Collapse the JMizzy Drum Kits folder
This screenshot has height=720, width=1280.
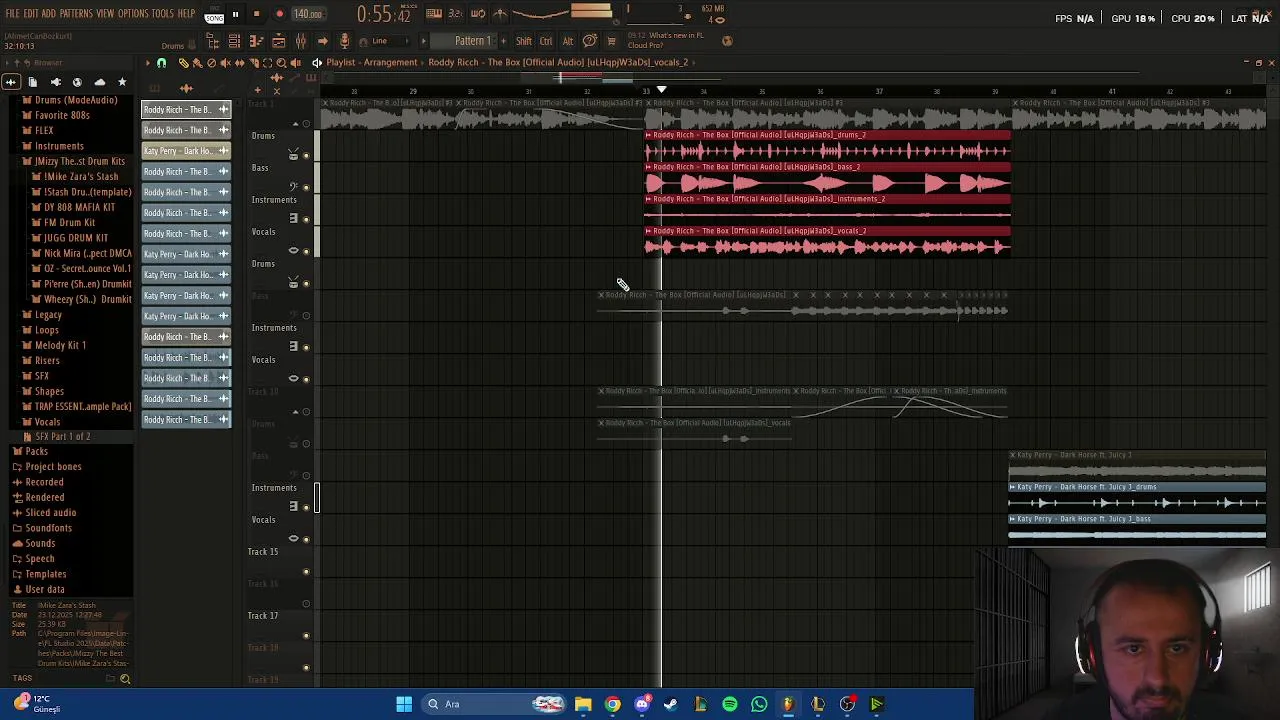pos(79,161)
